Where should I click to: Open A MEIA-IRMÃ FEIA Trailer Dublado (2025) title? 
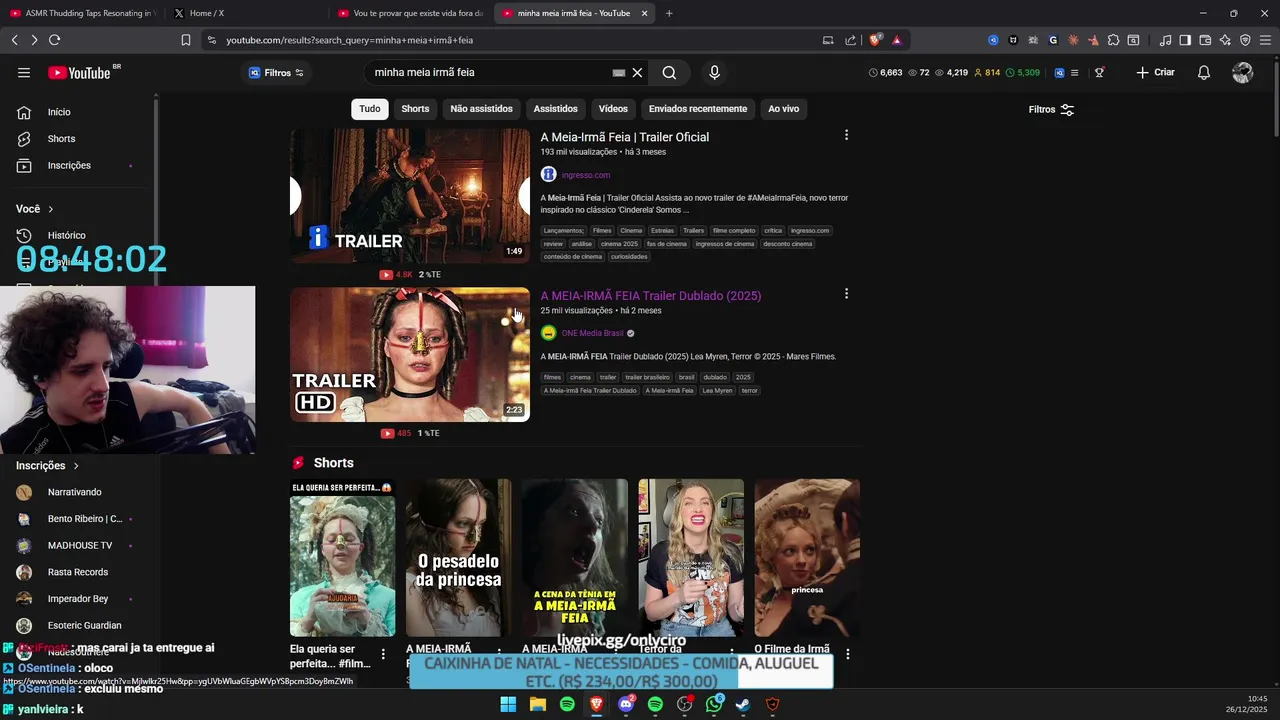pyautogui.click(x=651, y=296)
